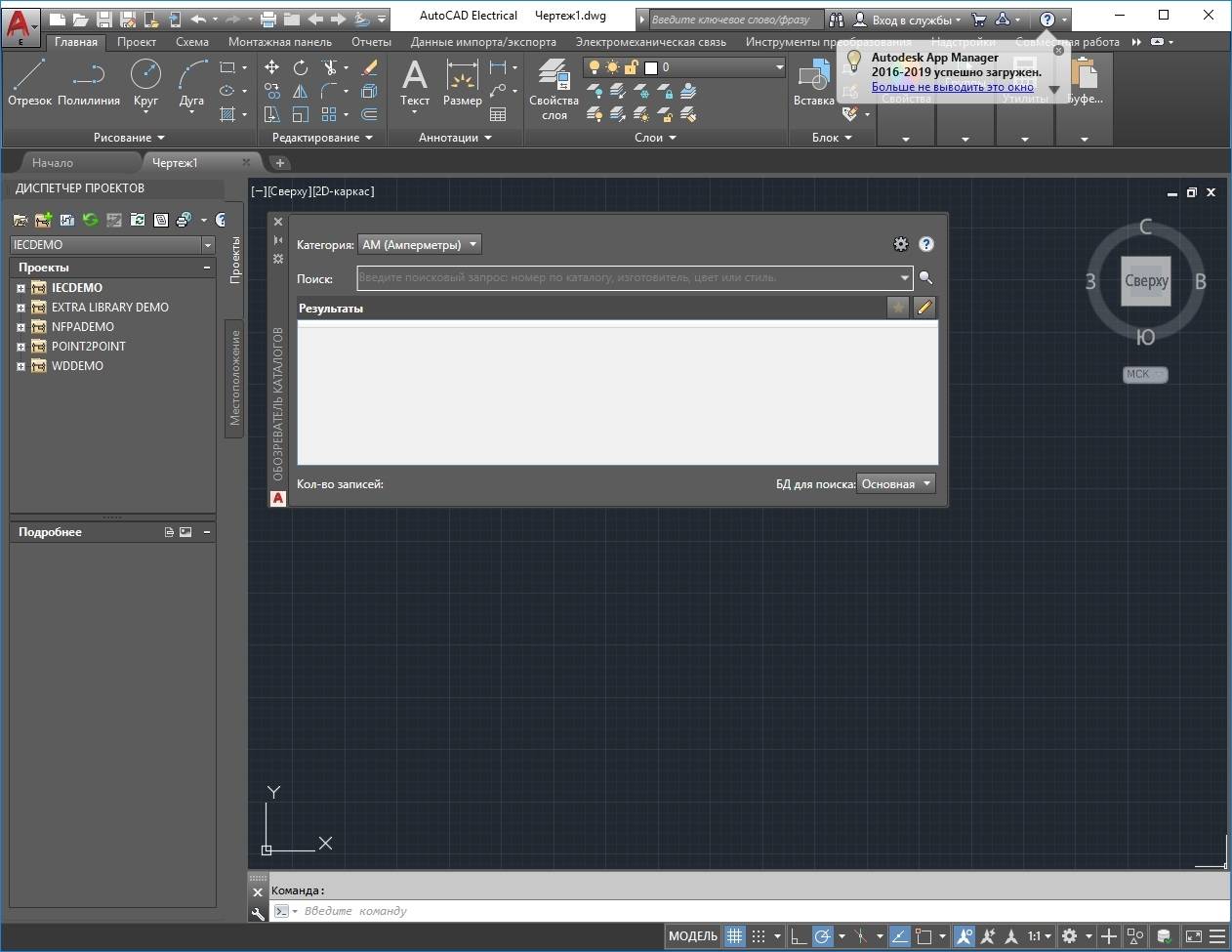
Task: Click the search magnifier in catalog browser
Action: (926, 278)
